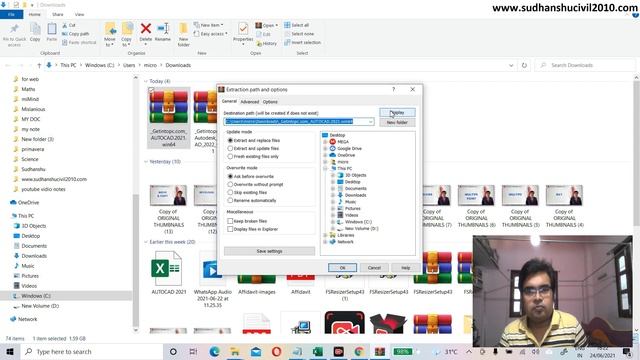Select the AUTOCAD 2021 Excel file
640x360 pixels.
coord(169,273)
